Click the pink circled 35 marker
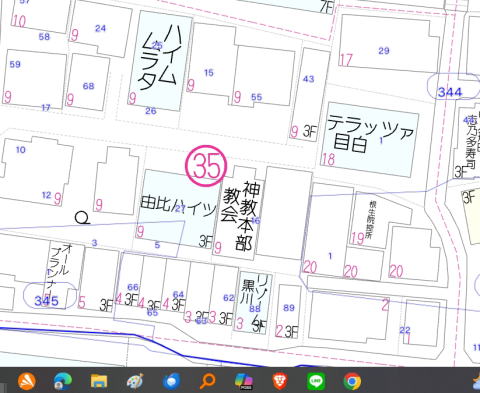Viewport: 480px width, 393px height. click(x=206, y=166)
